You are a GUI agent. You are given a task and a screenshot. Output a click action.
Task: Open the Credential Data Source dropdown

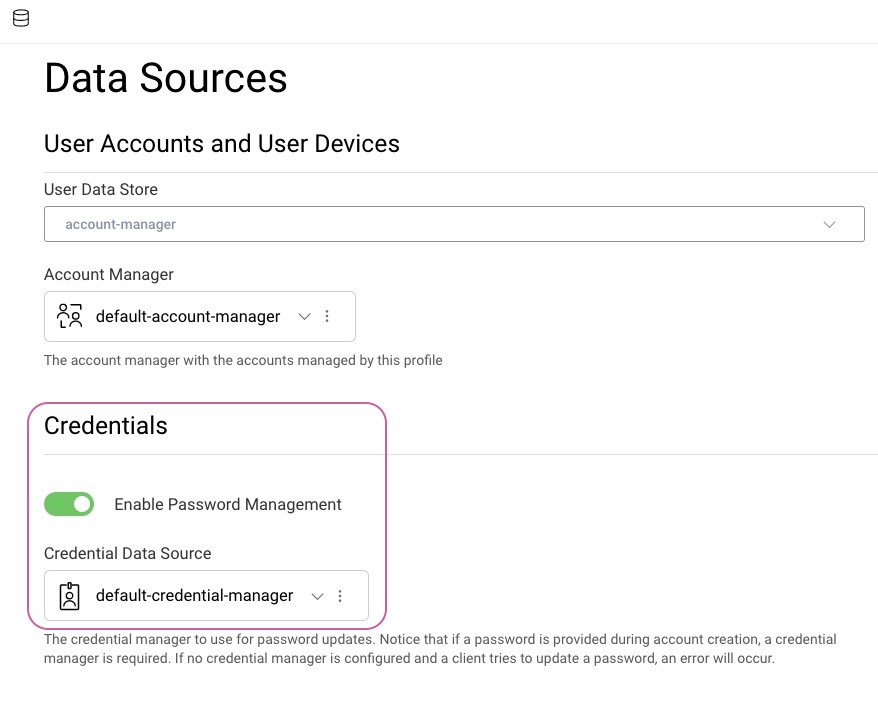pyautogui.click(x=317, y=595)
